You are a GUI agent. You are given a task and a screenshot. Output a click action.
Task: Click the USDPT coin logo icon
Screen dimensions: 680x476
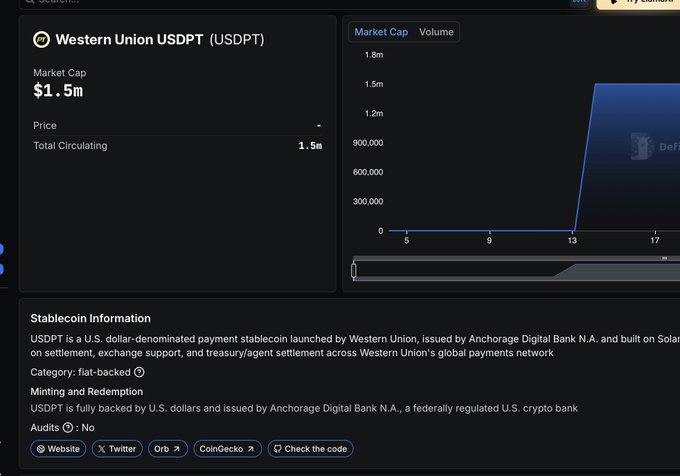[42, 39]
